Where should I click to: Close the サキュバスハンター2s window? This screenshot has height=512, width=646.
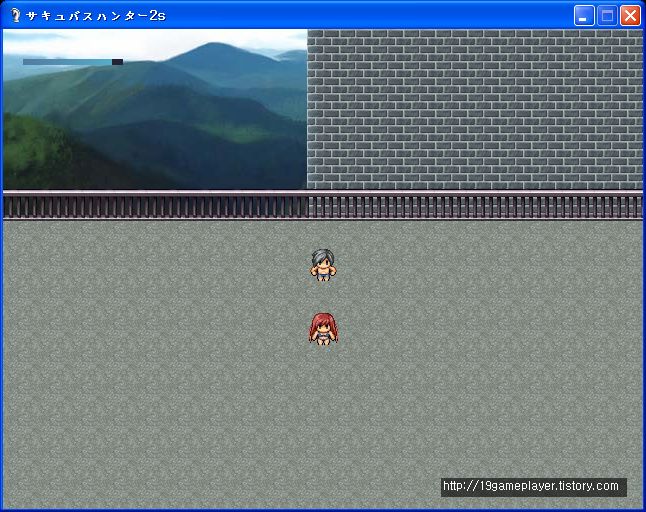pyautogui.click(x=630, y=16)
